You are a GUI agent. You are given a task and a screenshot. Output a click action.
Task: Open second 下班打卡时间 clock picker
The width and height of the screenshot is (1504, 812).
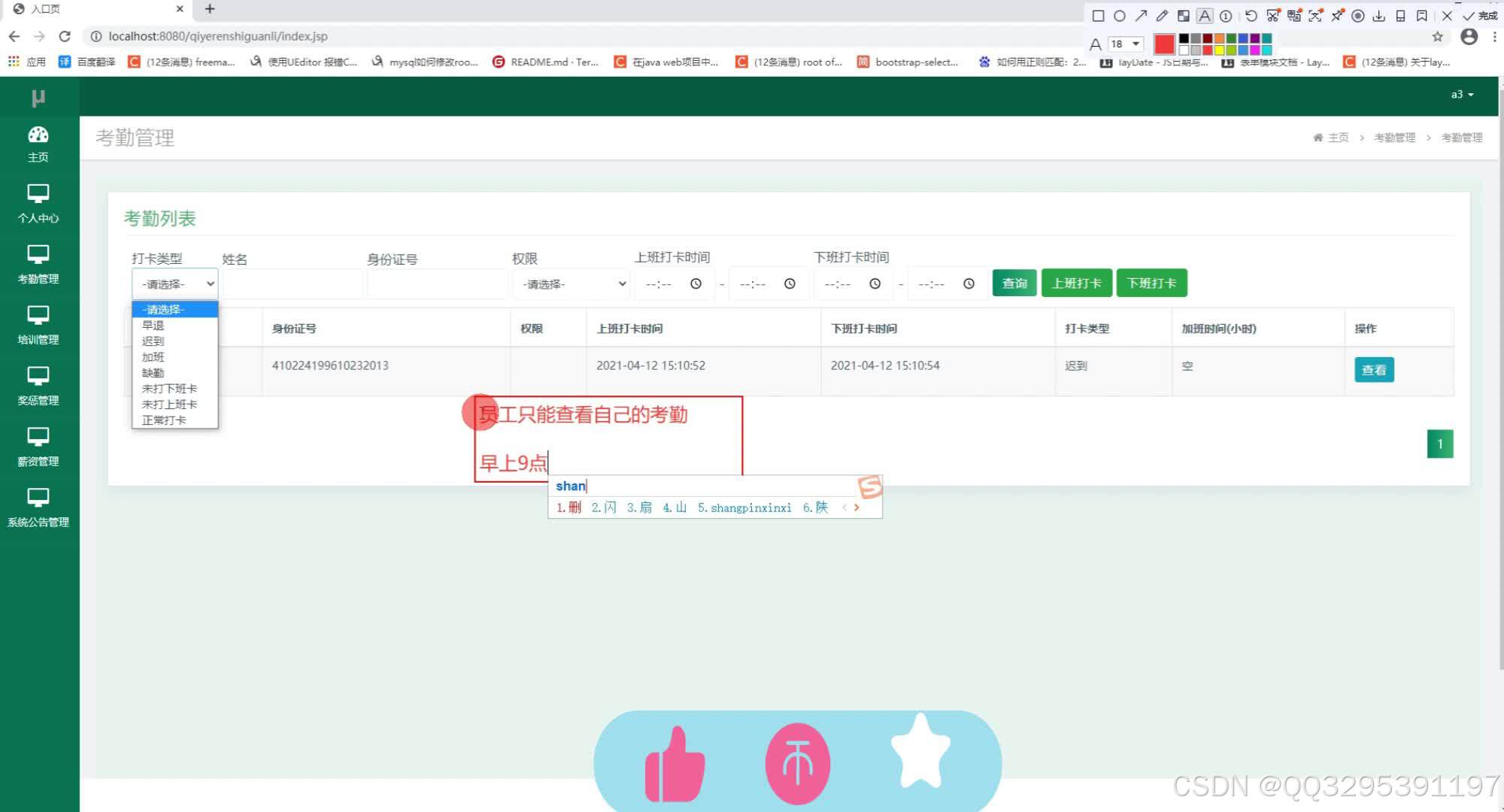969,283
